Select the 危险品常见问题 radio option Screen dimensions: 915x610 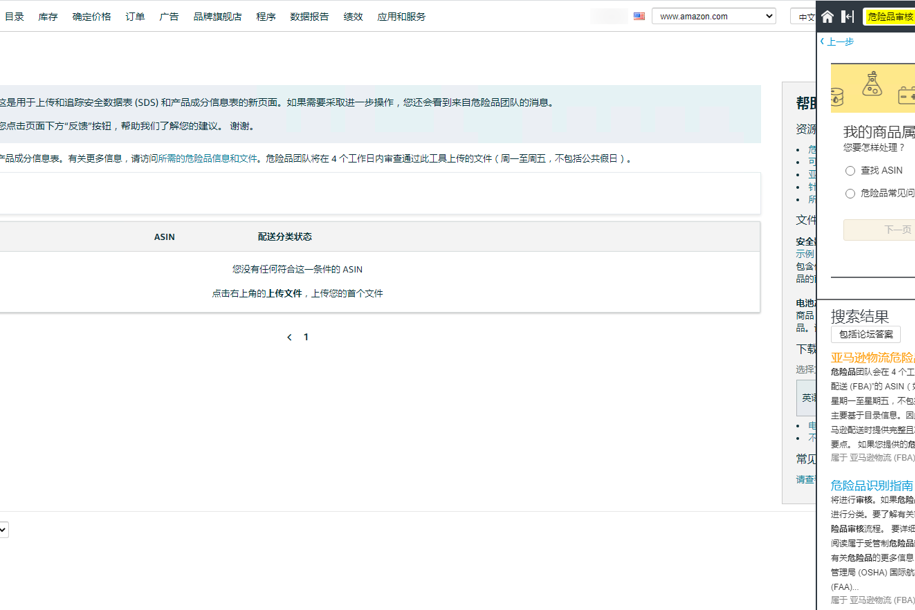850,193
